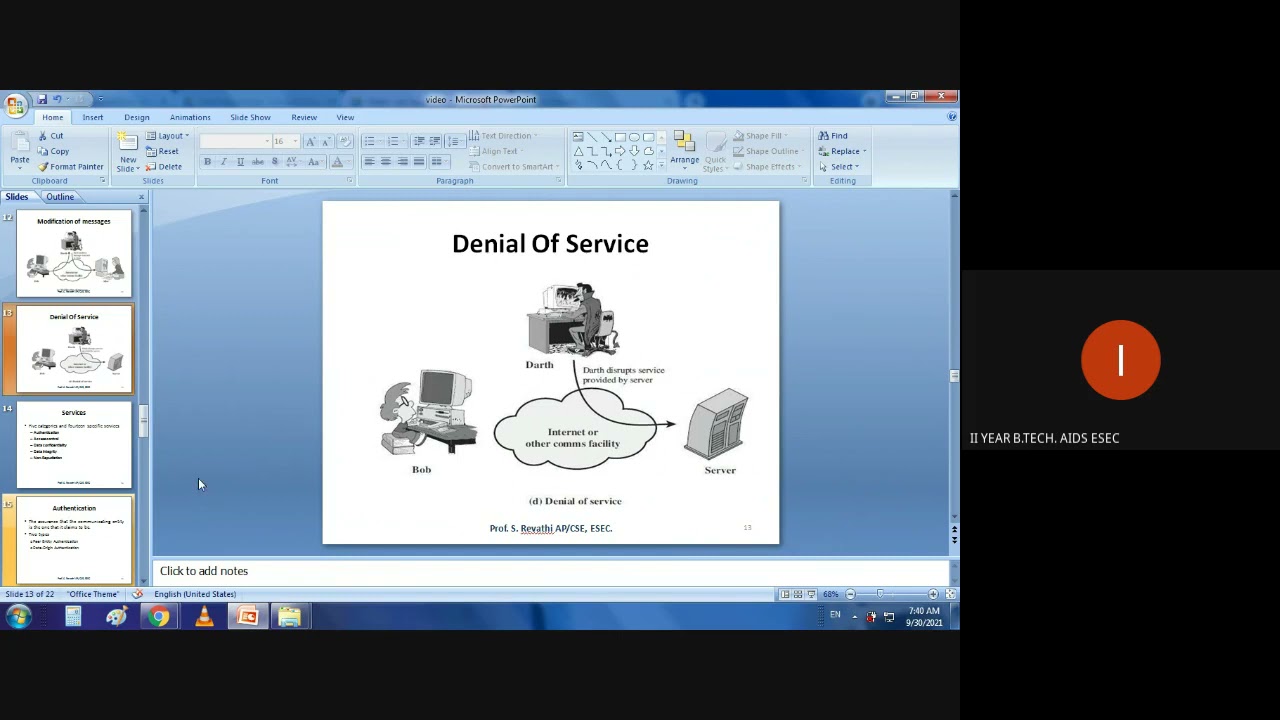Zoom out with the minus button
Image resolution: width=1280 pixels, height=720 pixels.
850,594
